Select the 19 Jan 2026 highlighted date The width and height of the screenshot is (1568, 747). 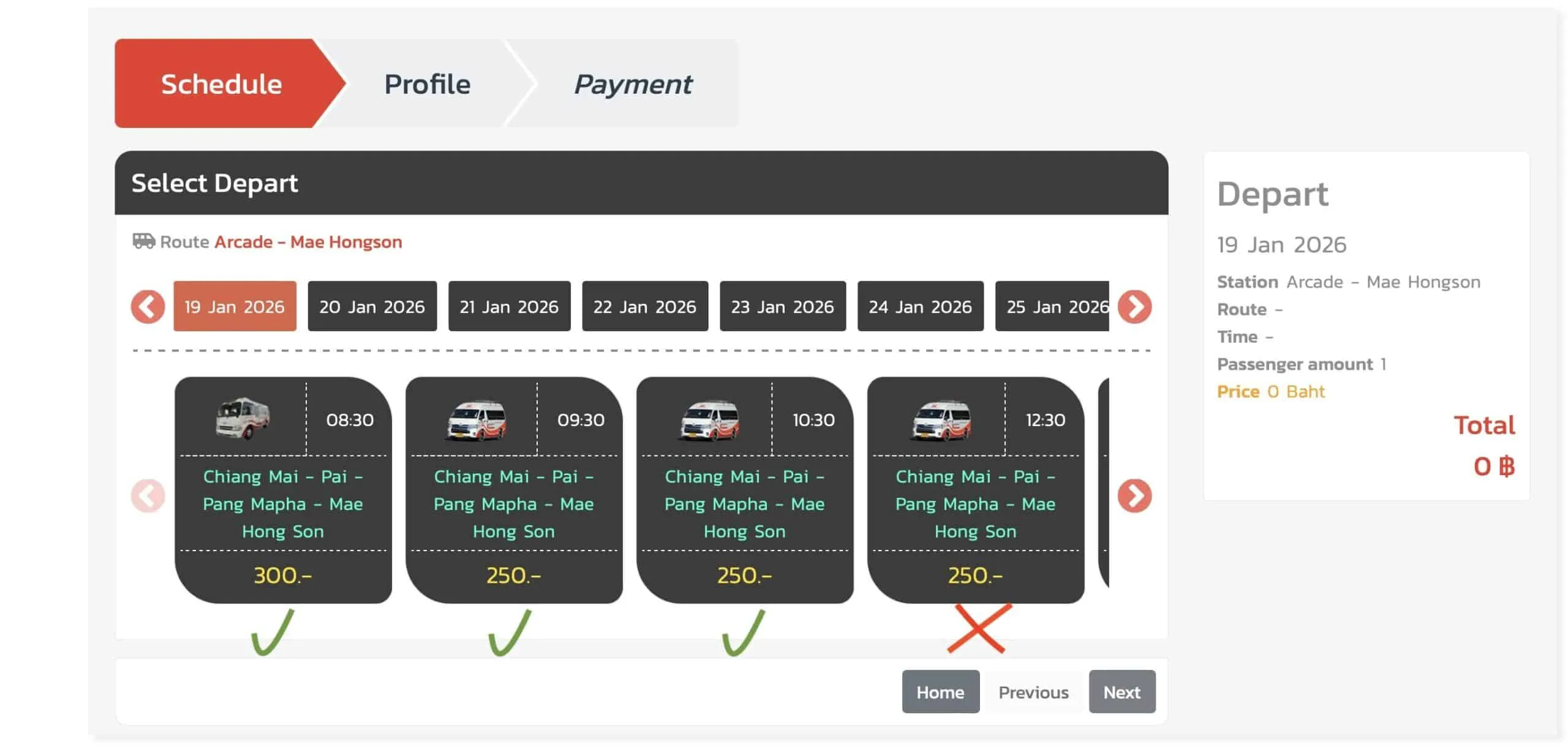(x=235, y=306)
